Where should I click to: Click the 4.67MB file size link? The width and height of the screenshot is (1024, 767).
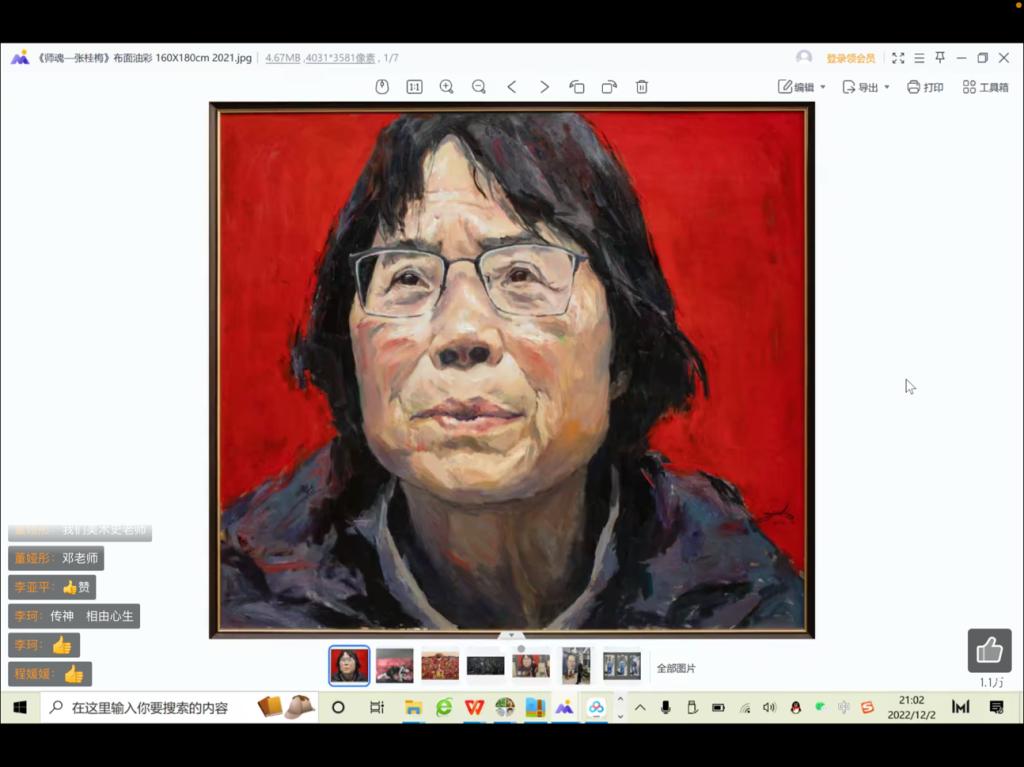283,58
